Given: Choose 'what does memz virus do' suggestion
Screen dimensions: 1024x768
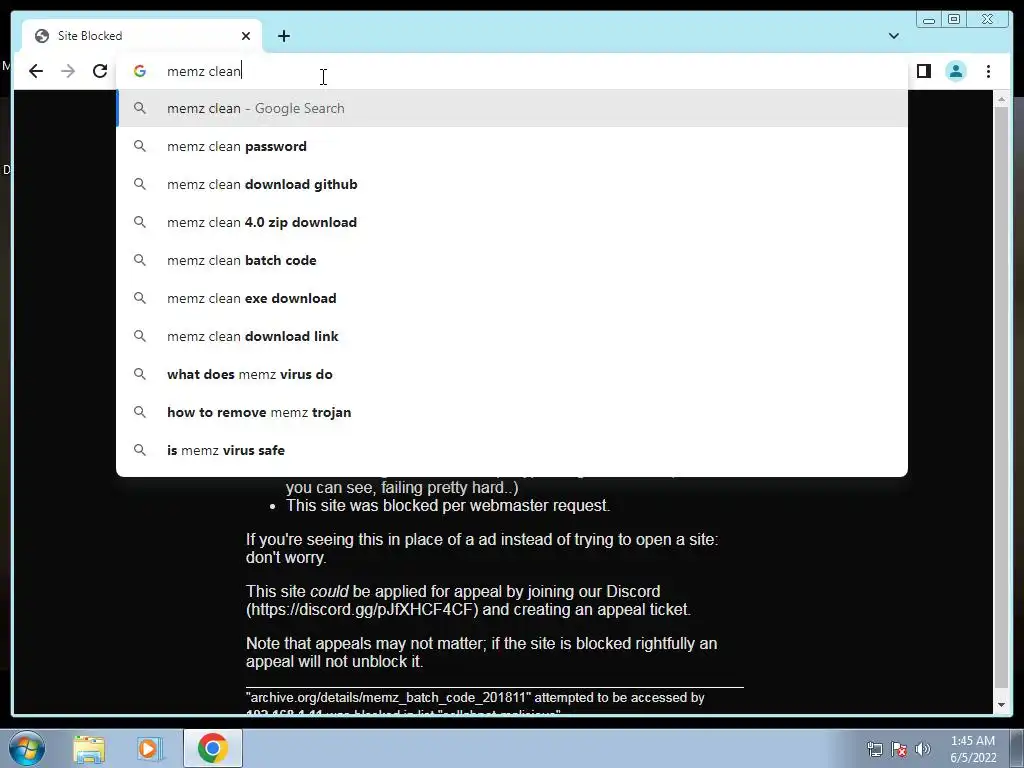Looking at the screenshot, I should (512, 374).
